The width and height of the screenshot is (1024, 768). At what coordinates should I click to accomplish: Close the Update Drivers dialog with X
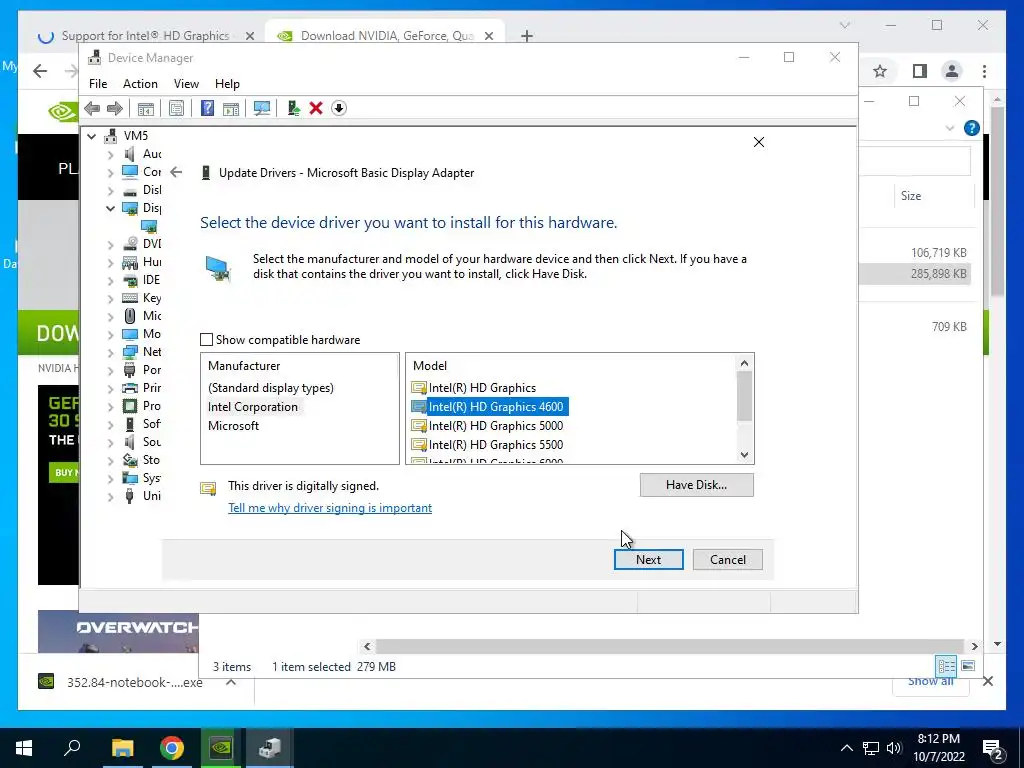(x=759, y=142)
